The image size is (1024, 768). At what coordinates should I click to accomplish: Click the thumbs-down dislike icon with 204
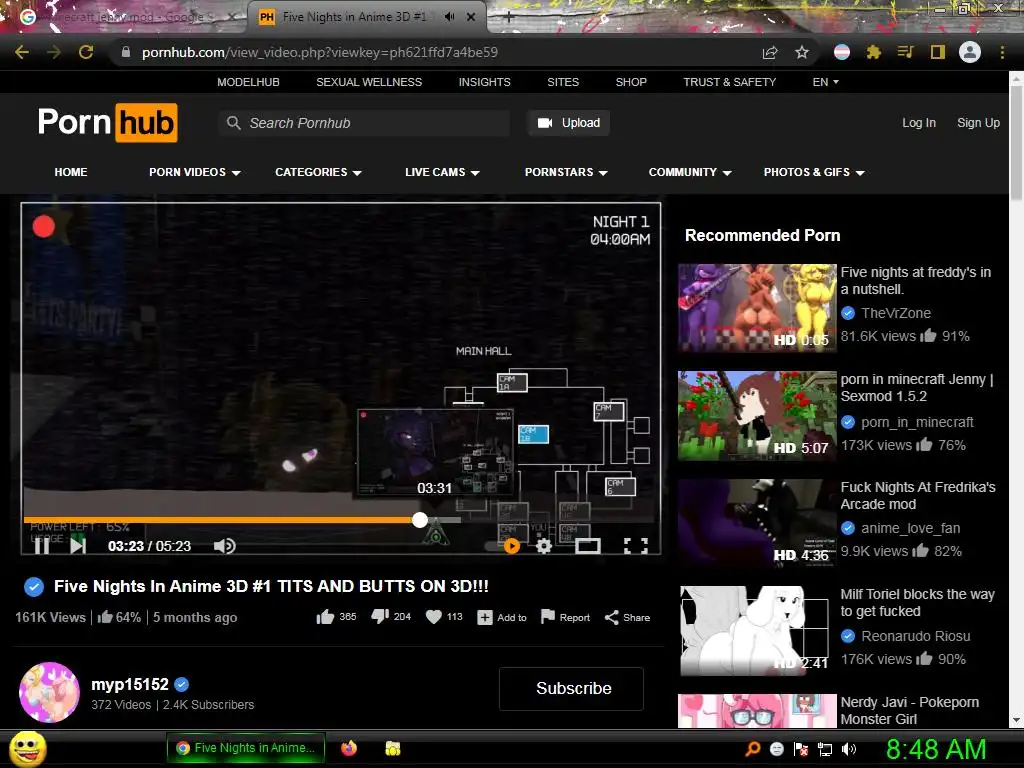380,617
